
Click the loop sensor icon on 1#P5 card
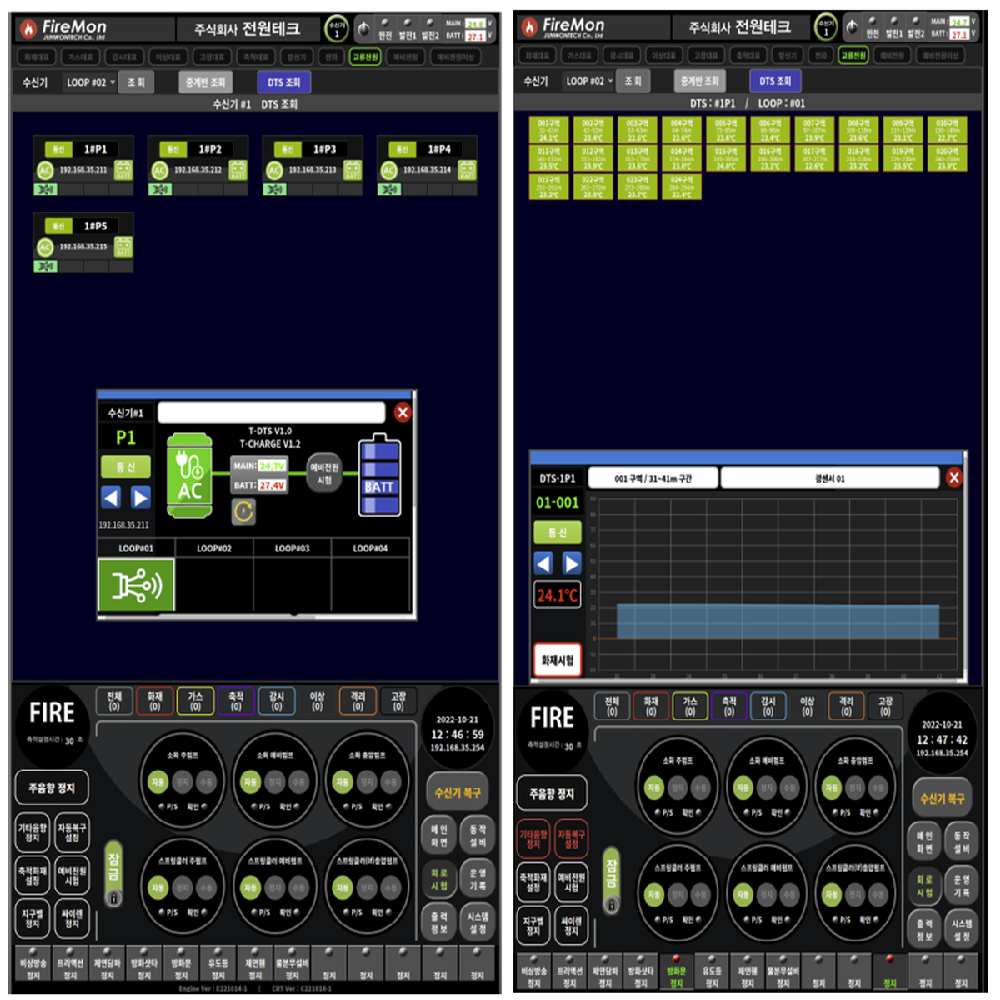pyautogui.click(x=46, y=265)
